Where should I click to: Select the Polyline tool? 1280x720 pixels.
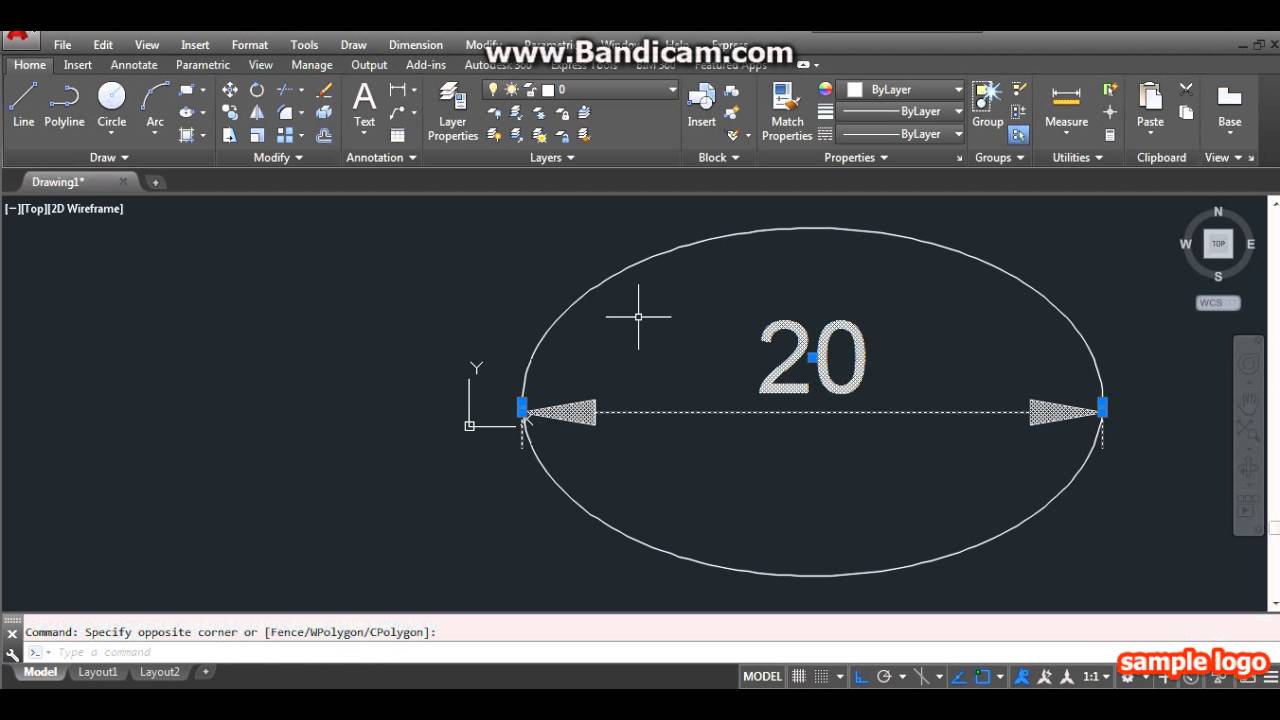coord(64,105)
